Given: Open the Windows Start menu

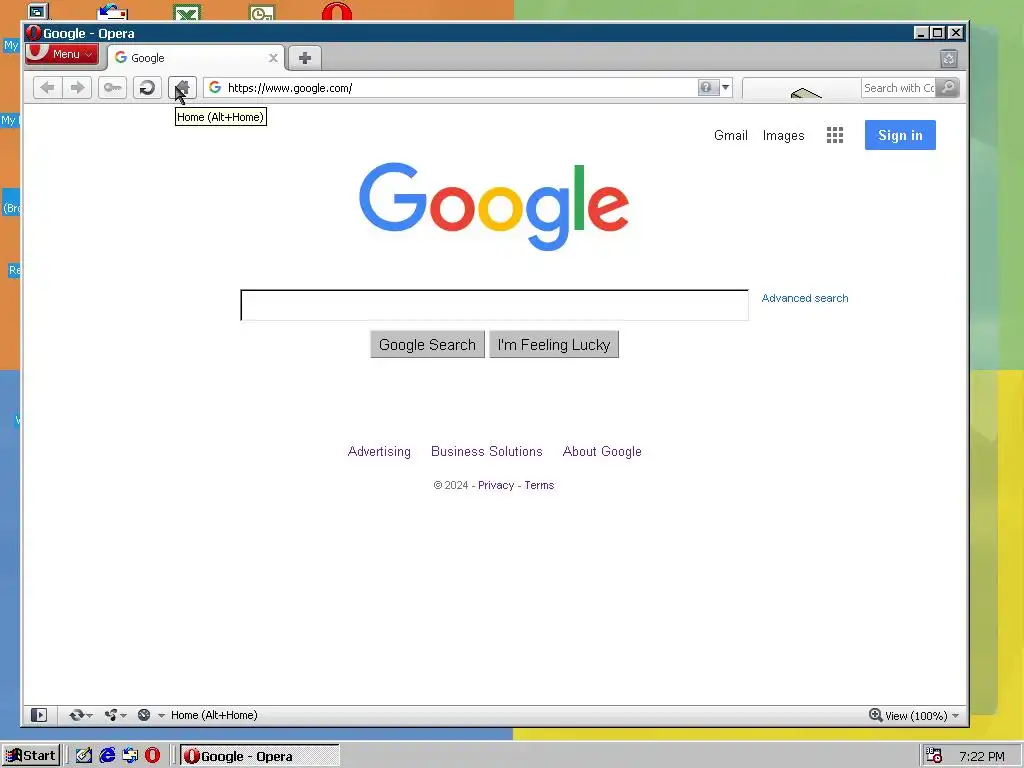Looking at the screenshot, I should click(31, 756).
